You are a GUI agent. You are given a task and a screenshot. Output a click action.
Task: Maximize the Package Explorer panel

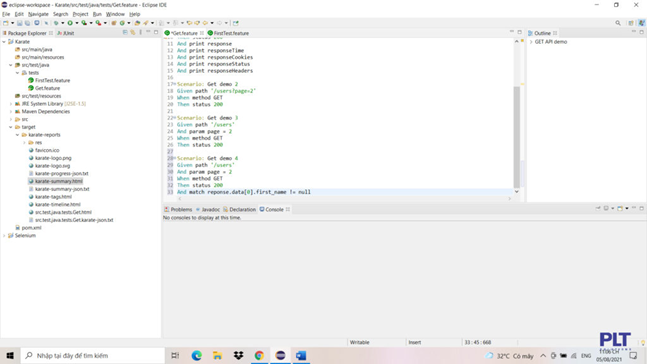tap(156, 32)
